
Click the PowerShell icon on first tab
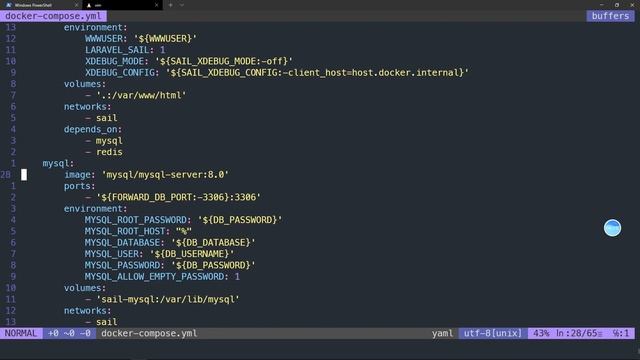pyautogui.click(x=9, y=5)
